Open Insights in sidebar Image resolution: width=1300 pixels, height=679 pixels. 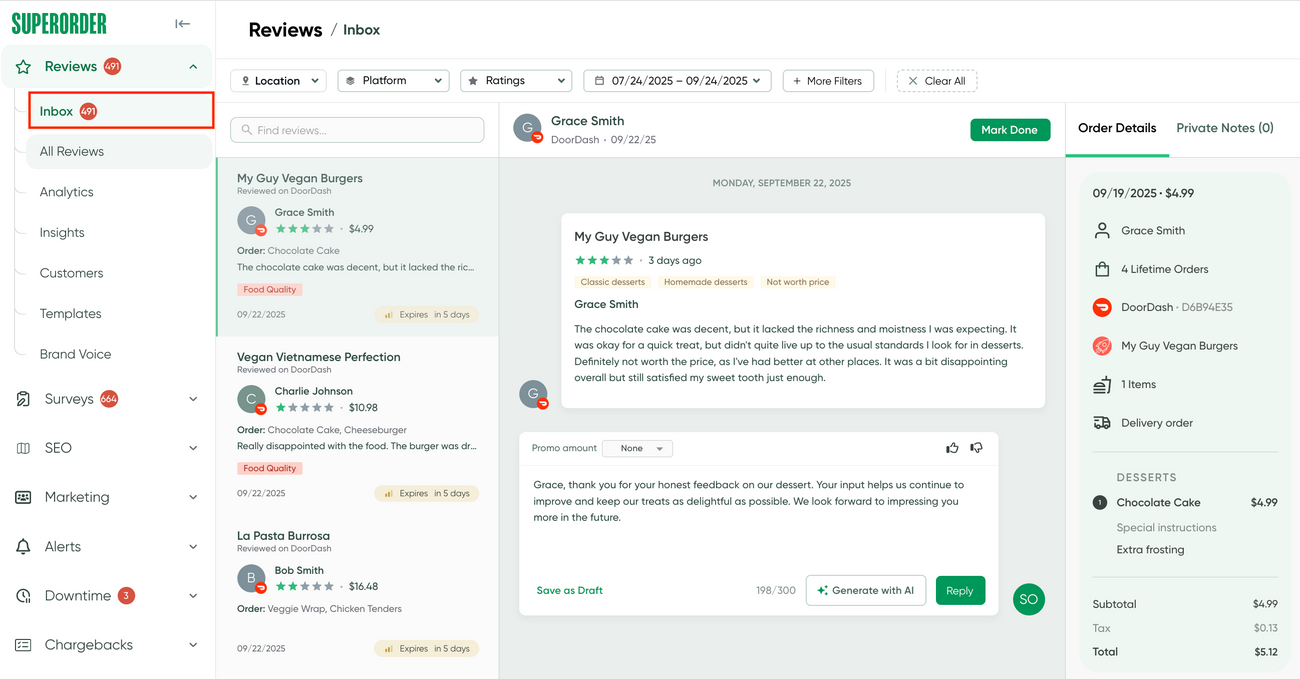[x=62, y=233]
